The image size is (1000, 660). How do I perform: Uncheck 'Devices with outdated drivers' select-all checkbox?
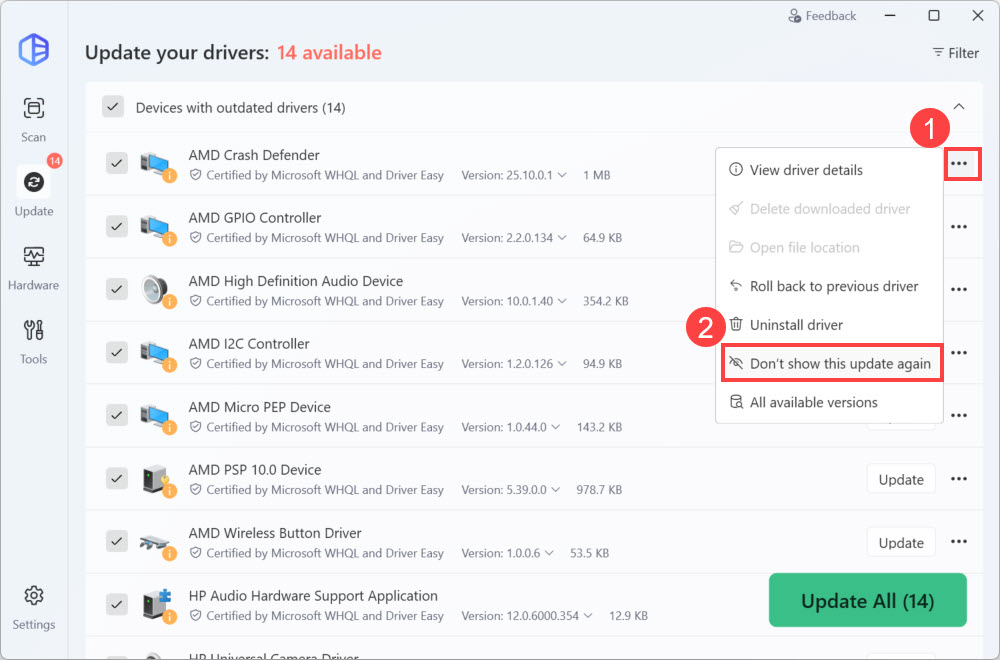[x=113, y=107]
